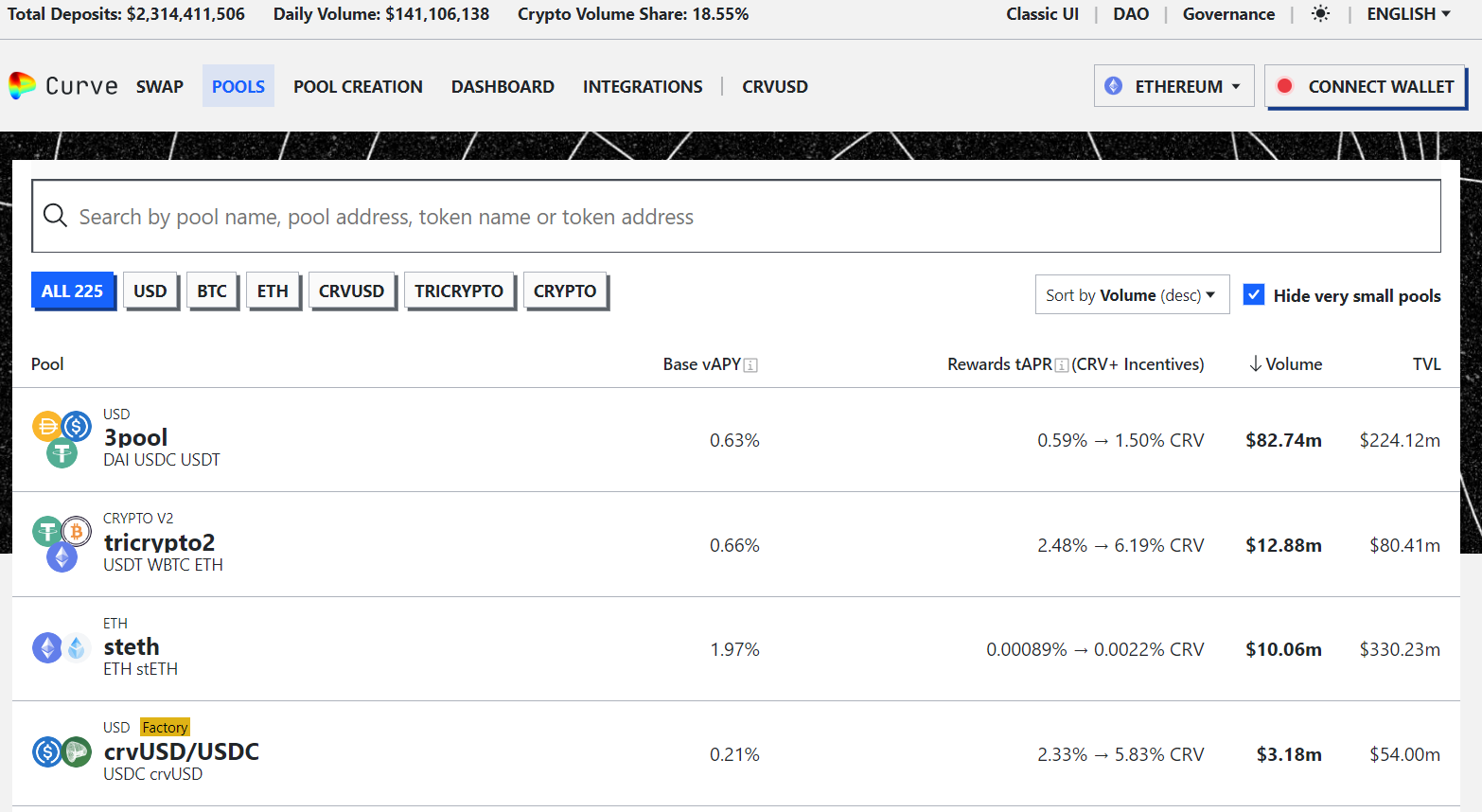The width and height of the screenshot is (1482, 812).
Task: Toggle Hide very small pools checkbox
Action: tap(1254, 294)
